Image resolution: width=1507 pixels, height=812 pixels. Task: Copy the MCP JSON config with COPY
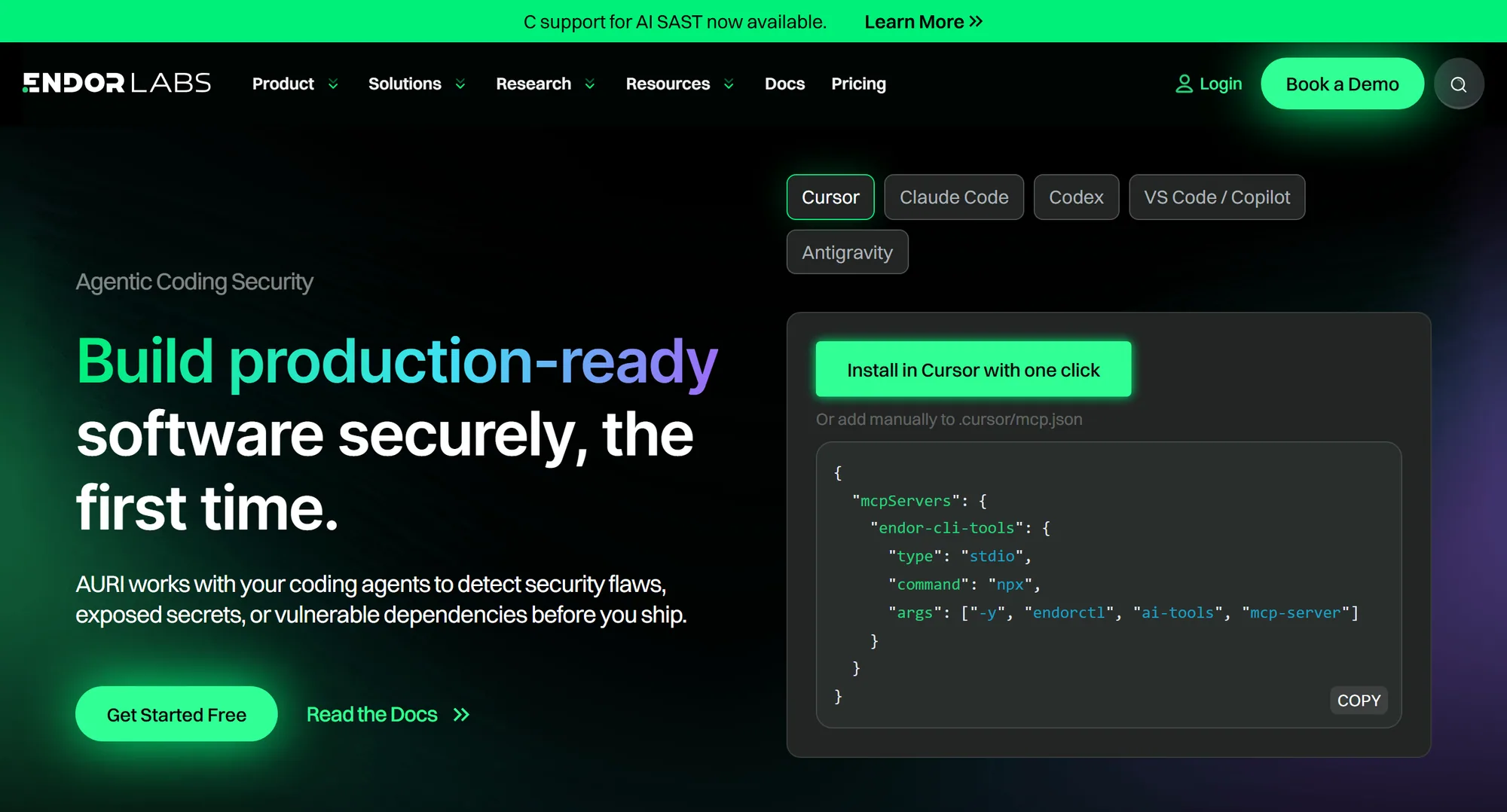1359,701
